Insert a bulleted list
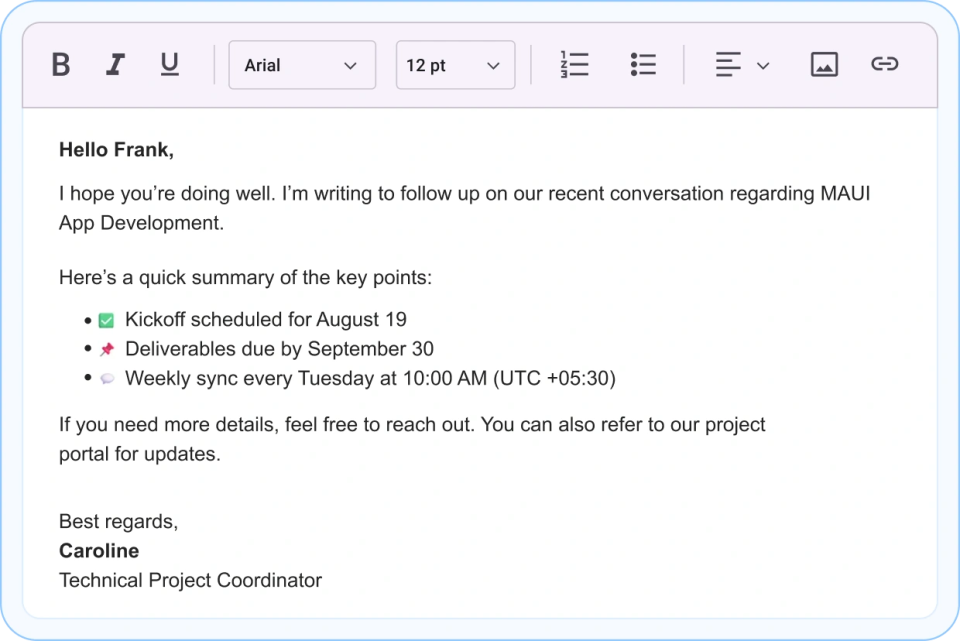 [643, 63]
